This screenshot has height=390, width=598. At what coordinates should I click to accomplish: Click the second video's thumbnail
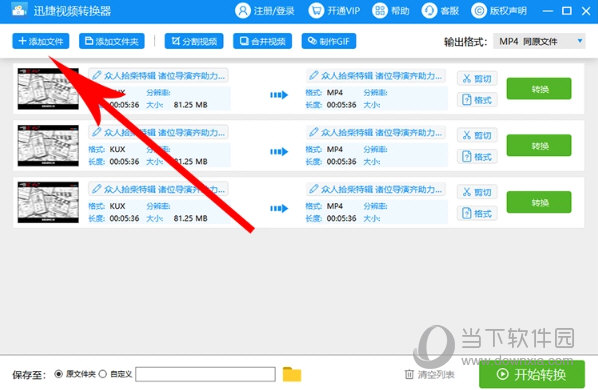[48, 146]
